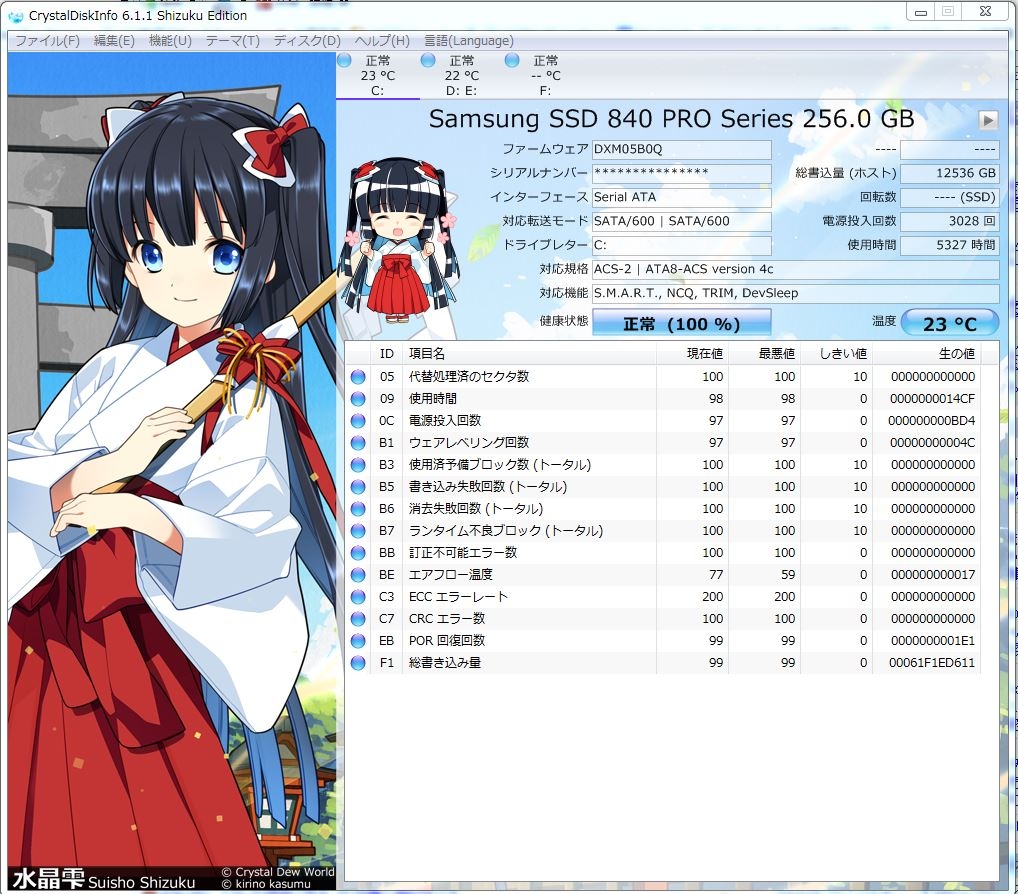
Task: Select the エアフロー温度 row name
Action: click(x=451, y=575)
